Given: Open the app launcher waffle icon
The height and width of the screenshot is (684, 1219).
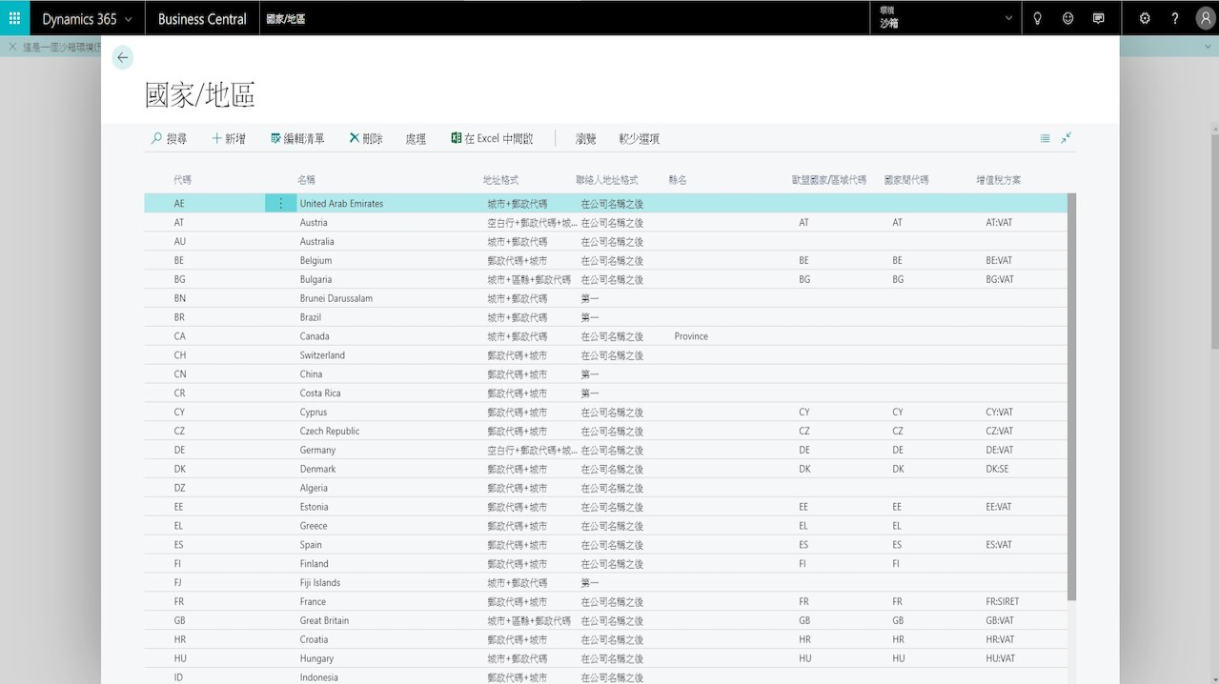Looking at the screenshot, I should tap(15, 18).
